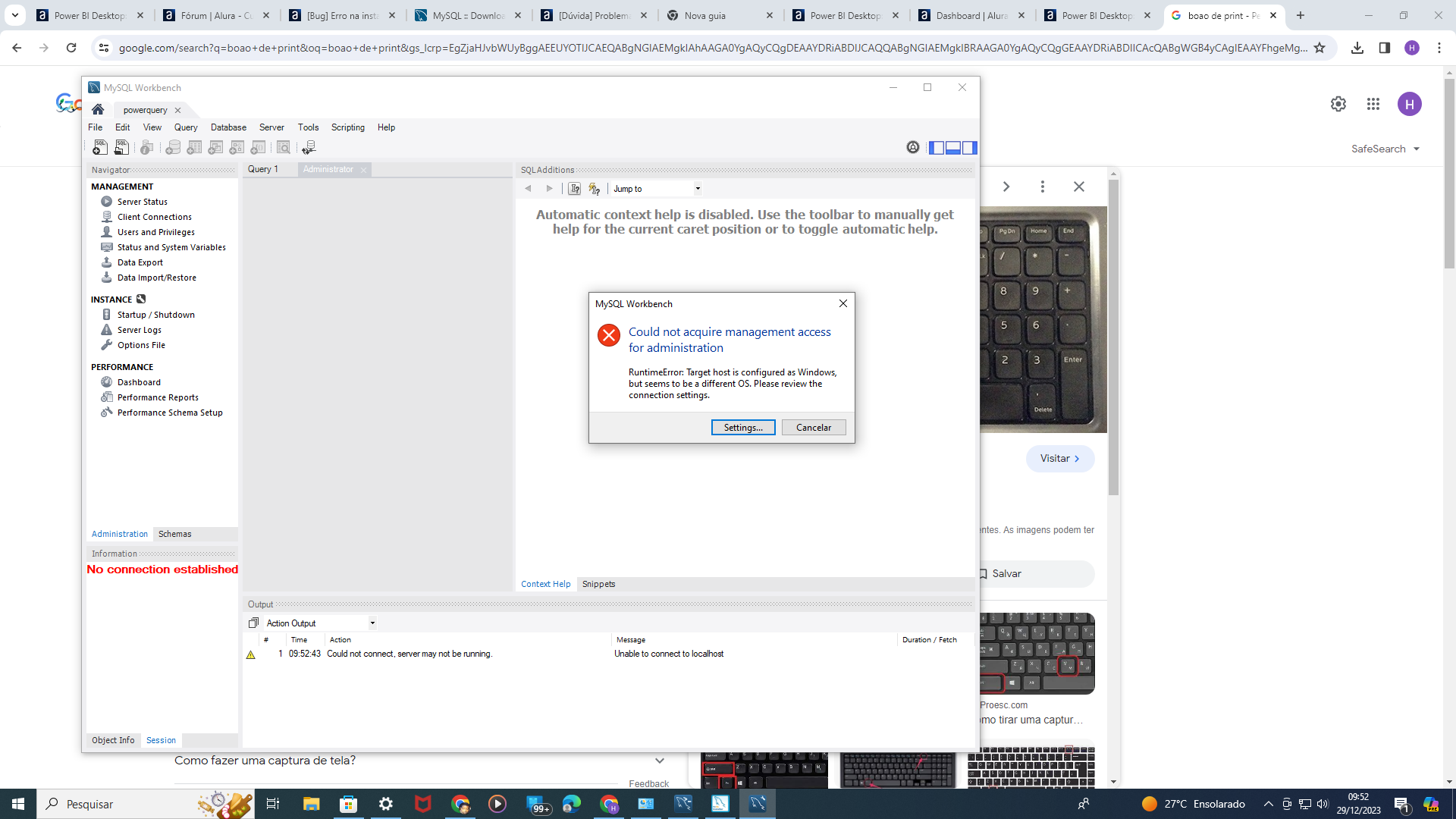
Task: Switch to the Session tab
Action: (161, 740)
